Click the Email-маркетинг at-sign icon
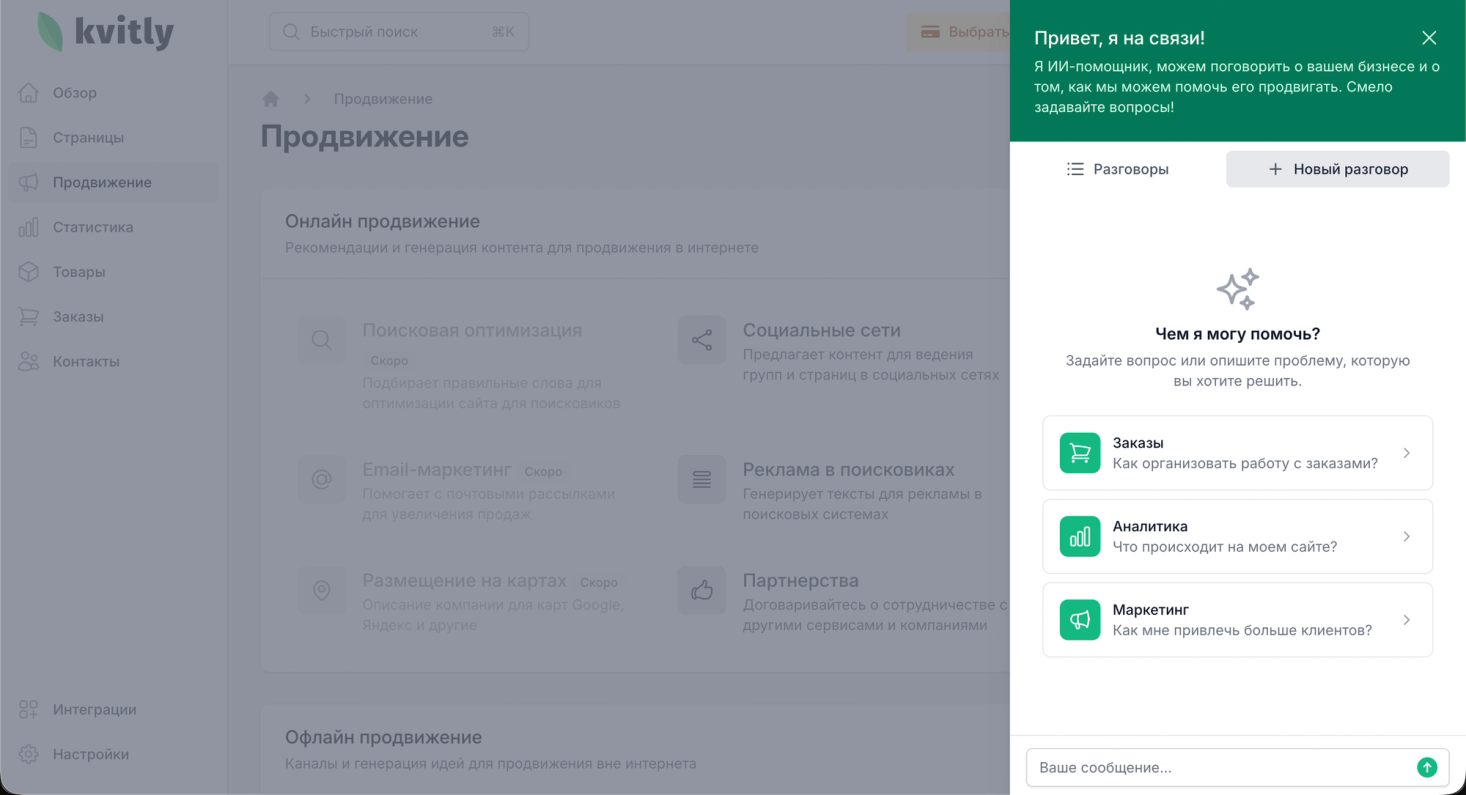 (x=322, y=480)
